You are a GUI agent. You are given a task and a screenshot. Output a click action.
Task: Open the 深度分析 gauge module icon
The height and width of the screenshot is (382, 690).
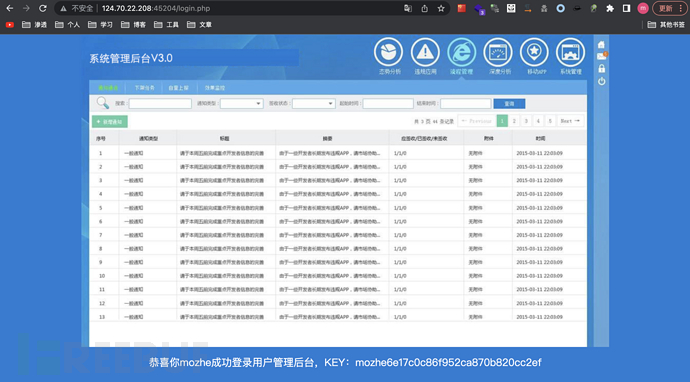(498, 52)
